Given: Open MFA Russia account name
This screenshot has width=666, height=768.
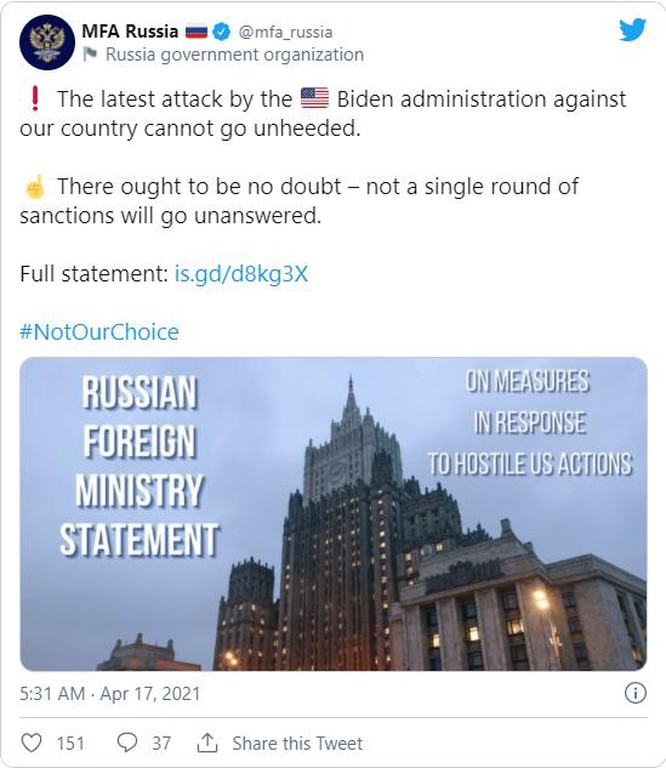Looking at the screenshot, I should (x=130, y=31).
